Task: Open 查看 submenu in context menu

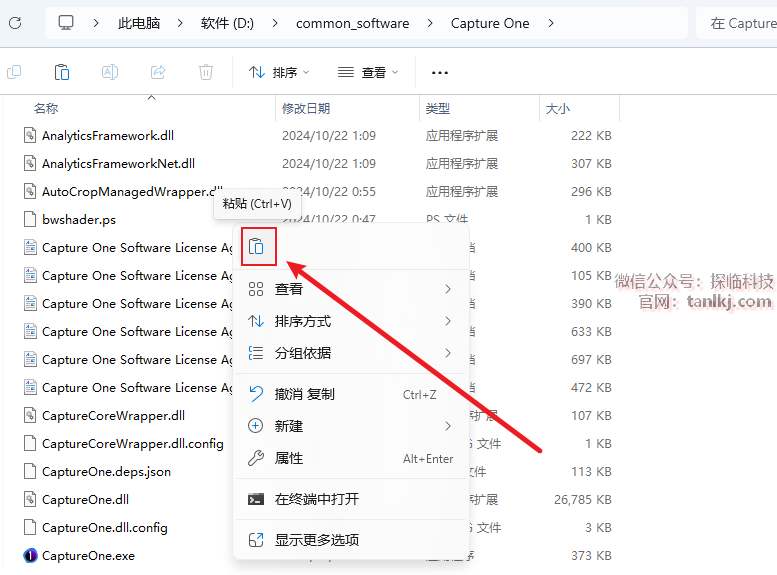Action: coord(351,289)
